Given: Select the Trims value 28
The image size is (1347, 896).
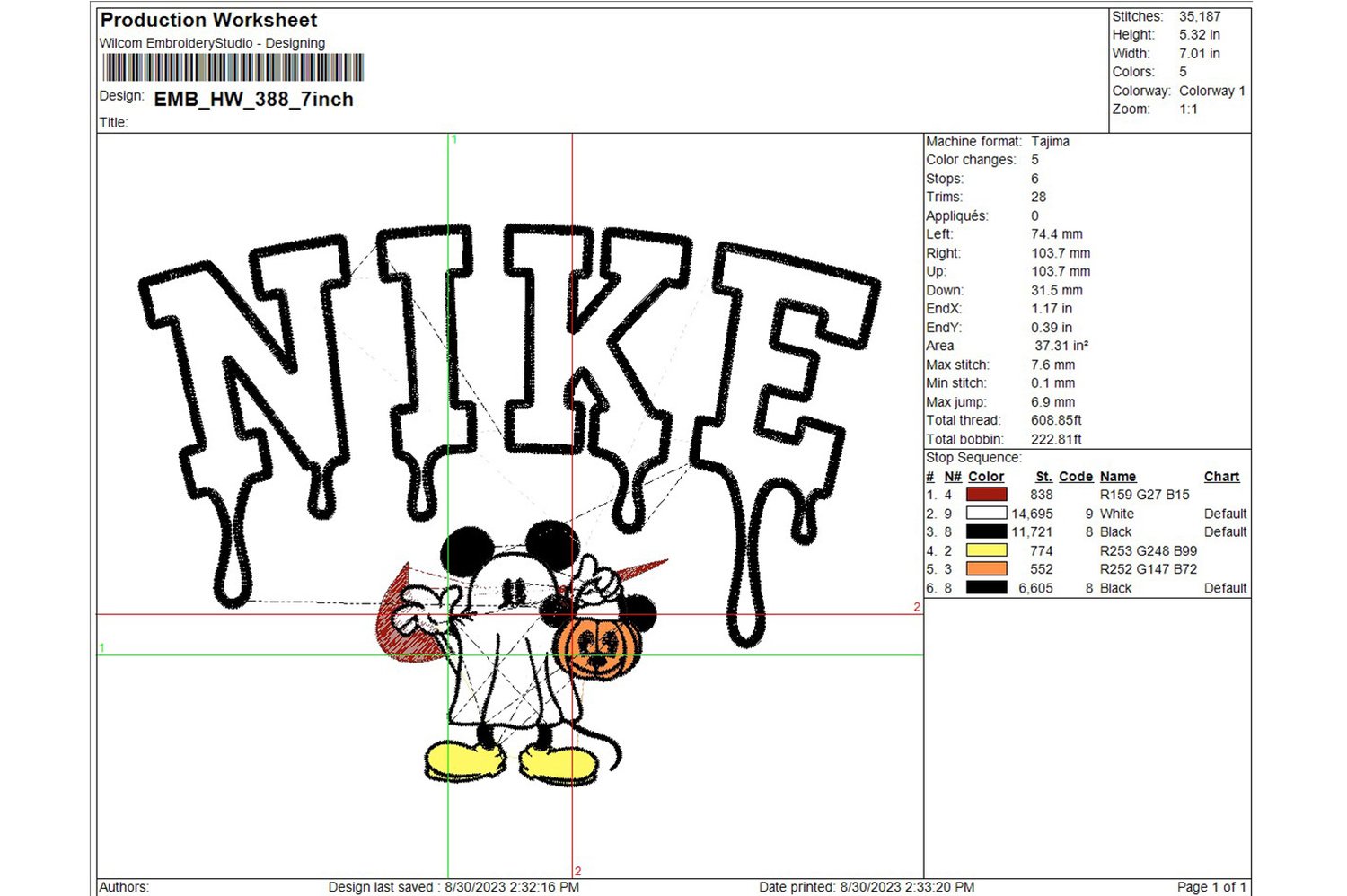Looking at the screenshot, I should pos(1038,197).
